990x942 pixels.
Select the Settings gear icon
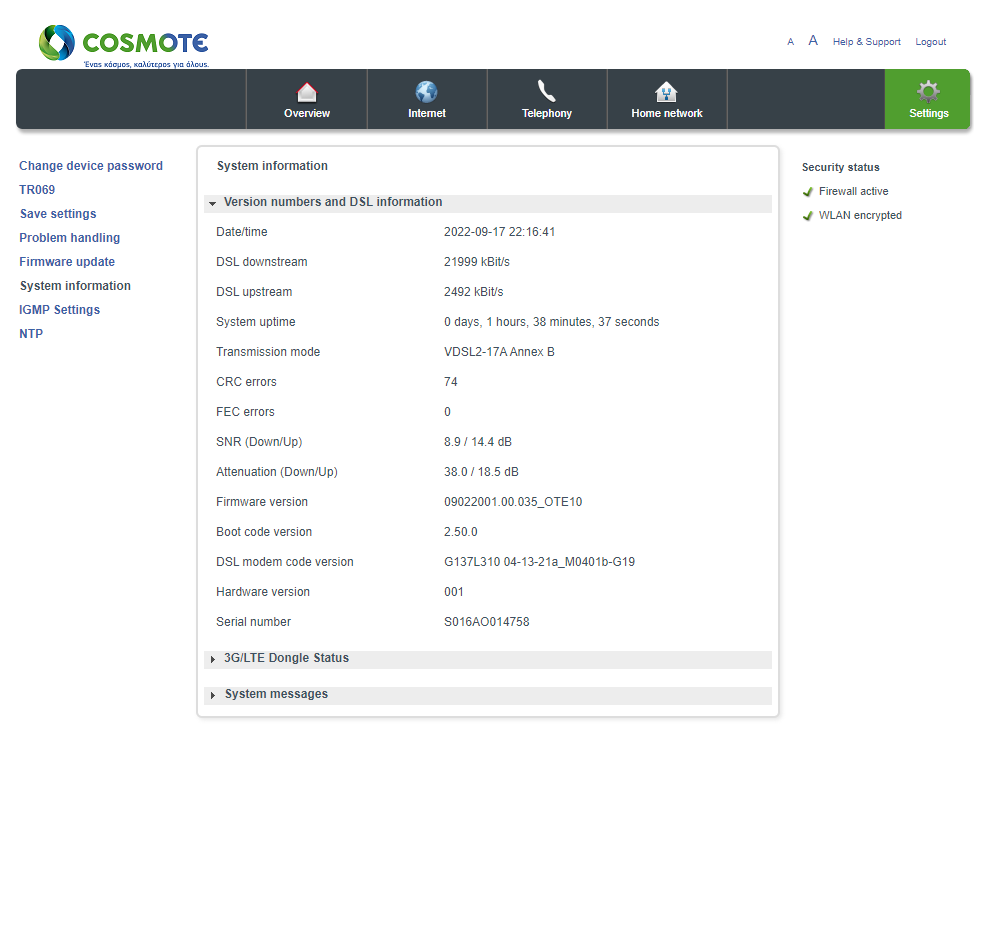(928, 92)
